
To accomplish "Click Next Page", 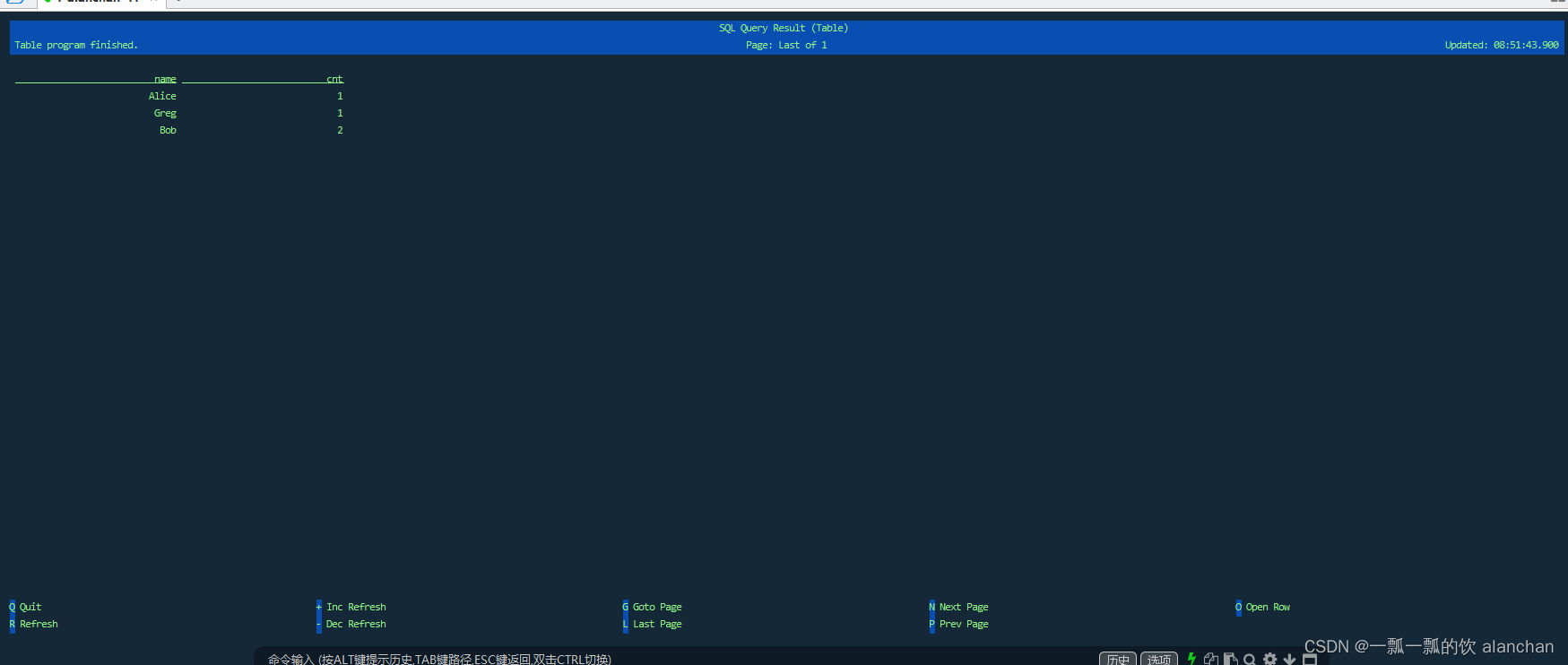I will click(x=964, y=607).
